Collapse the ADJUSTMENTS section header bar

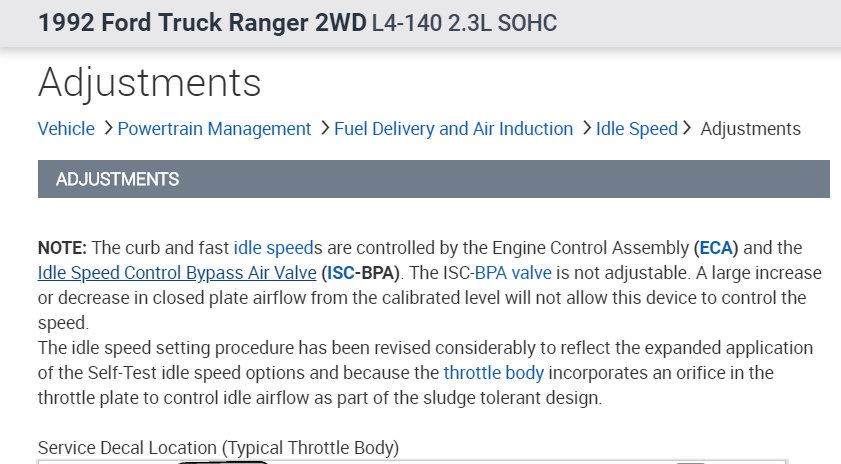point(433,180)
